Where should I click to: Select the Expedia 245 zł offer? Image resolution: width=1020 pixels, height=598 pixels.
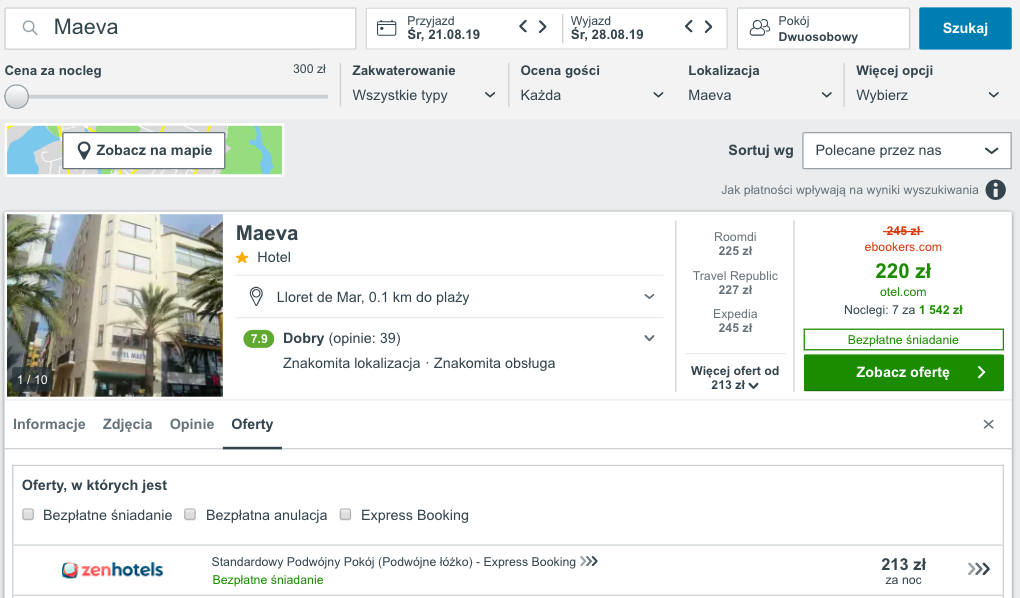[x=735, y=320]
